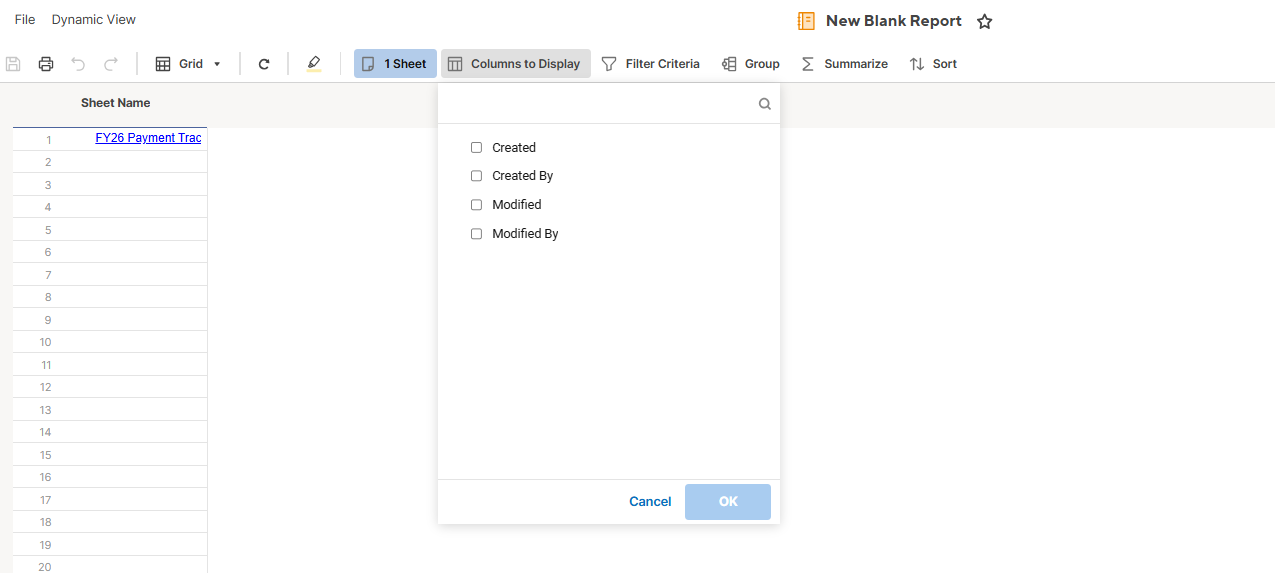Open the FY26 Payment Trac sheet link
Image resolution: width=1275 pixels, height=573 pixels.
point(148,138)
